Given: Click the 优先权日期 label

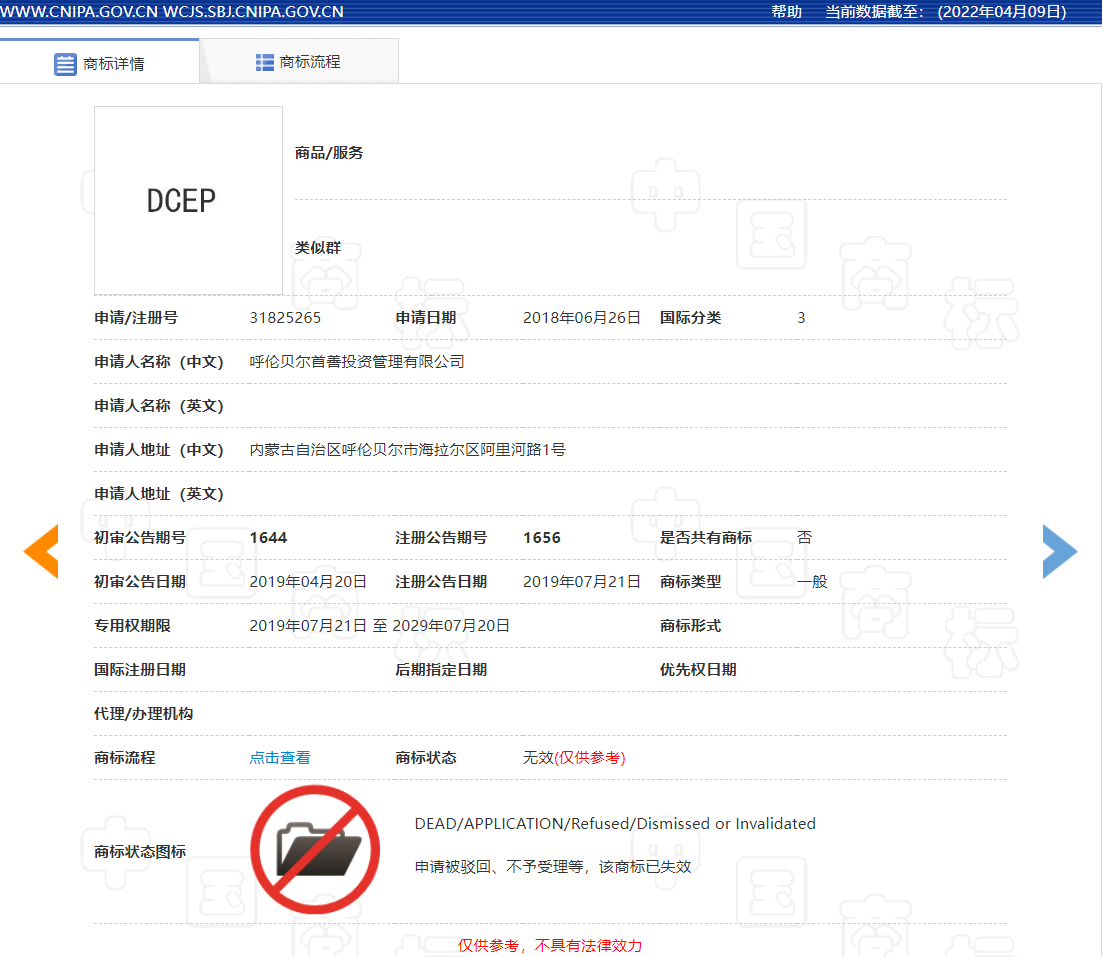Looking at the screenshot, I should pyautogui.click(x=698, y=670).
